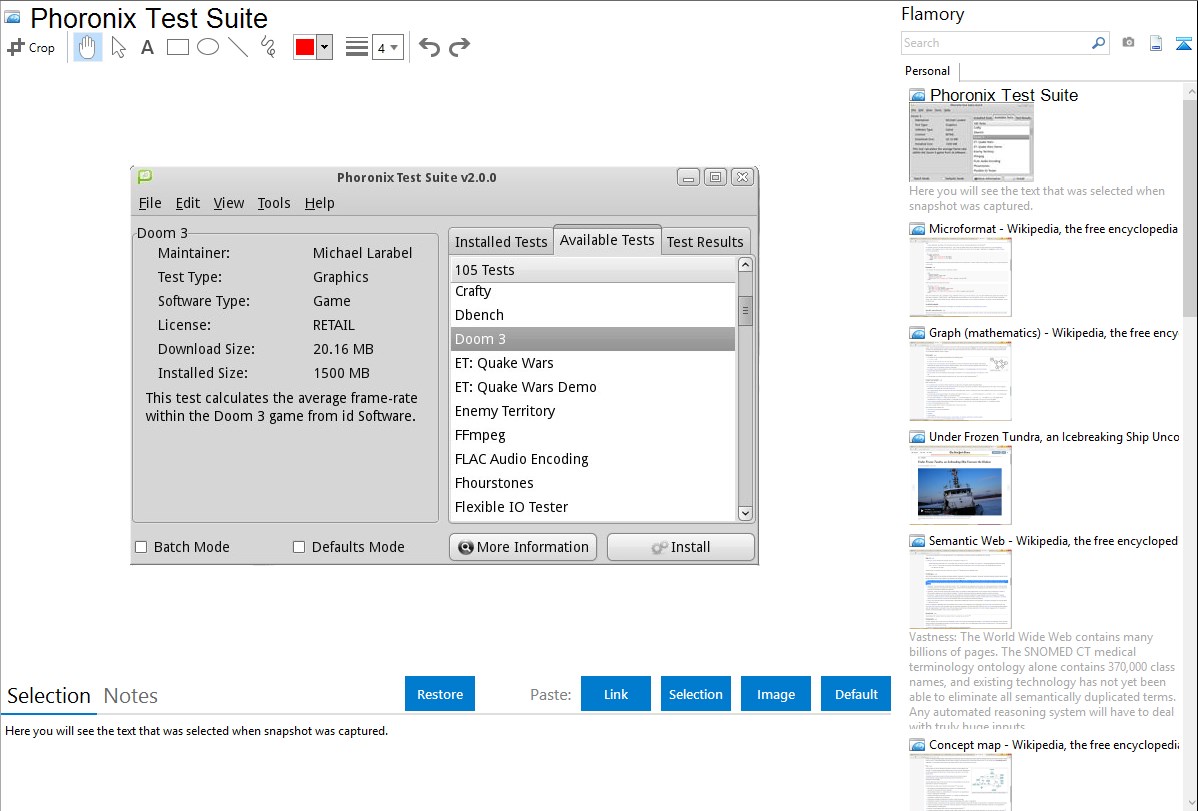The height and width of the screenshot is (811, 1198).
Task: Open the Phoronix Test Suite snapshot thumbnail
Action: click(971, 143)
